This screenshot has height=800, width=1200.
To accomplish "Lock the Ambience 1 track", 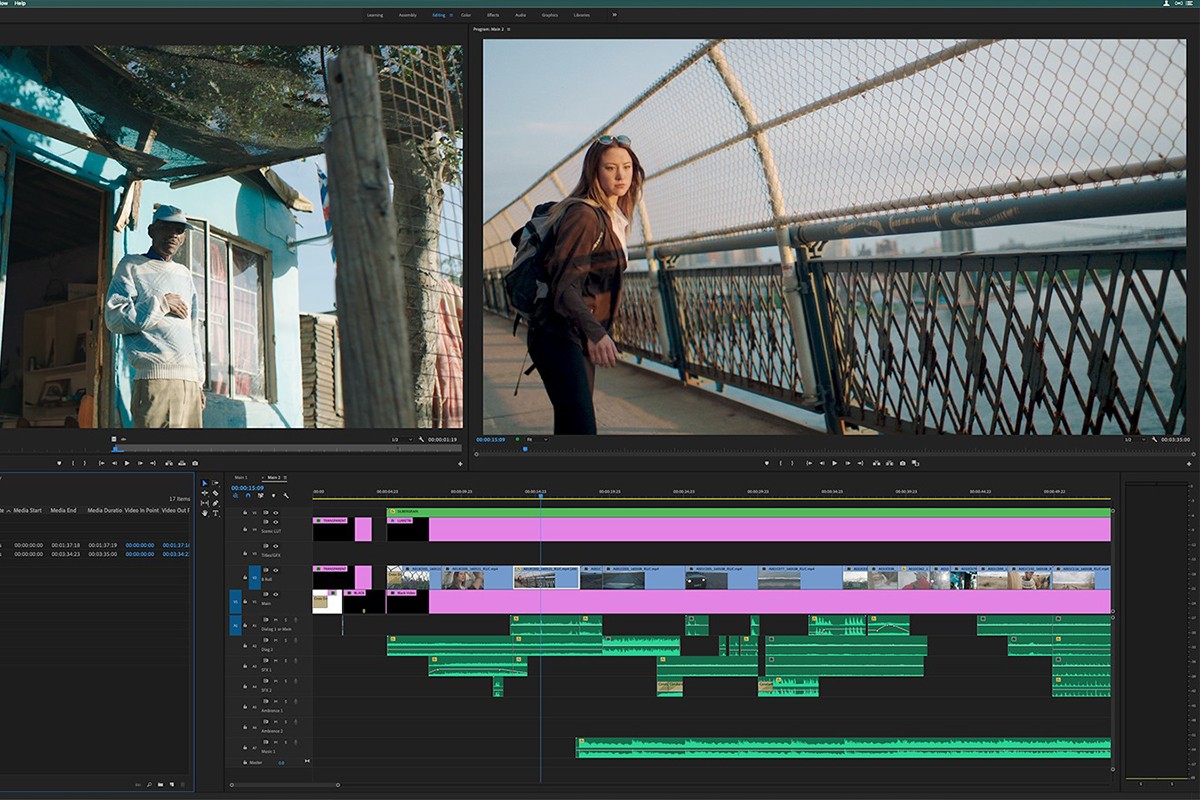I will coord(245,706).
